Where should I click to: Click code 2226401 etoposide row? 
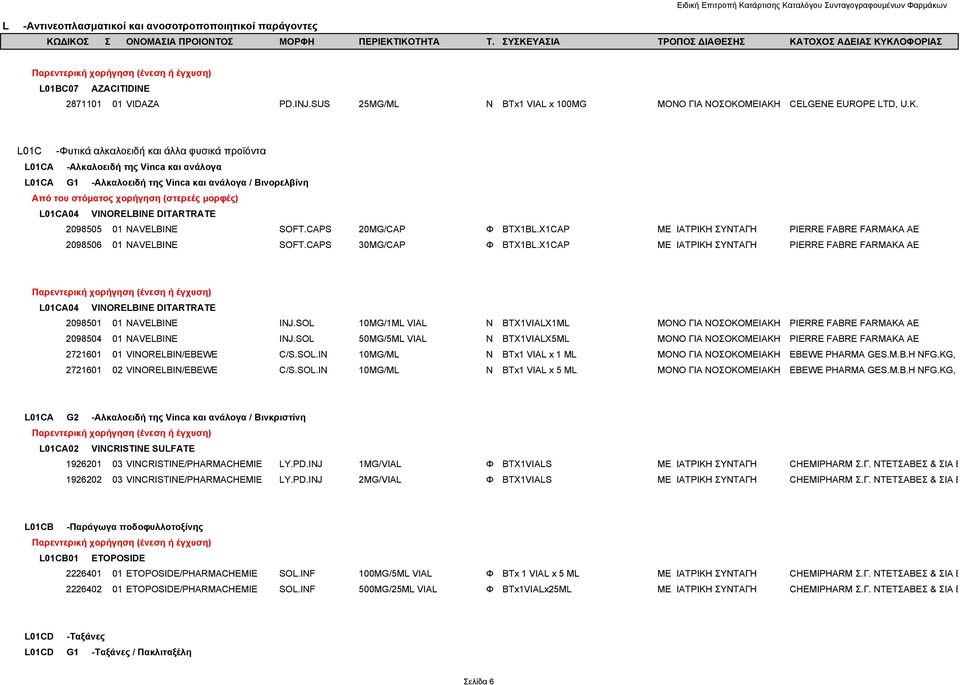point(83,574)
